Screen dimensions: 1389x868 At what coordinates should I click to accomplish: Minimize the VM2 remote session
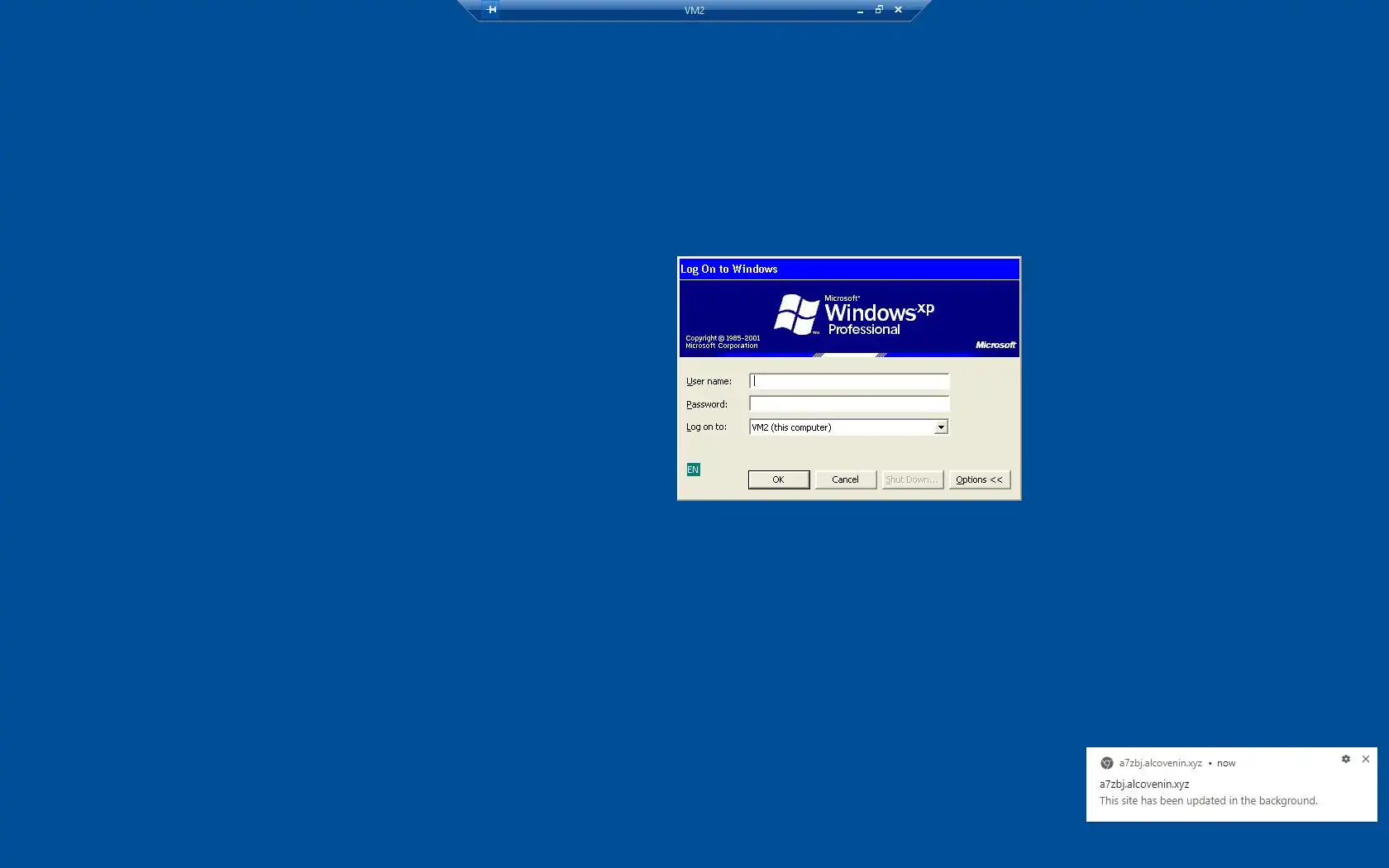[x=860, y=10]
